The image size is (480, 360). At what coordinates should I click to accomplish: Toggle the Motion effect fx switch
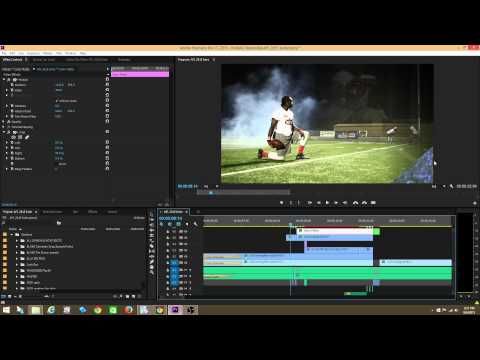[x=9, y=80]
